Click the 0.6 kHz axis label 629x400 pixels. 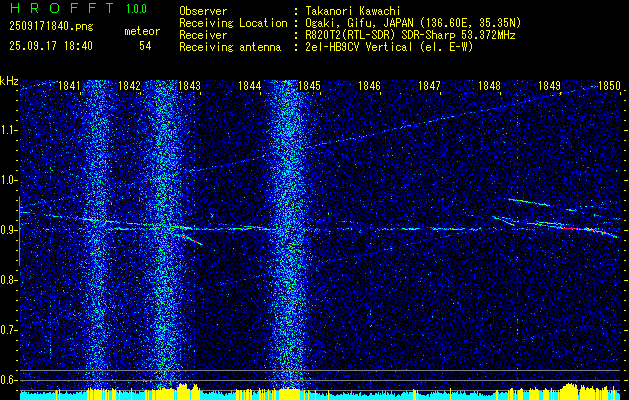[x=9, y=380]
